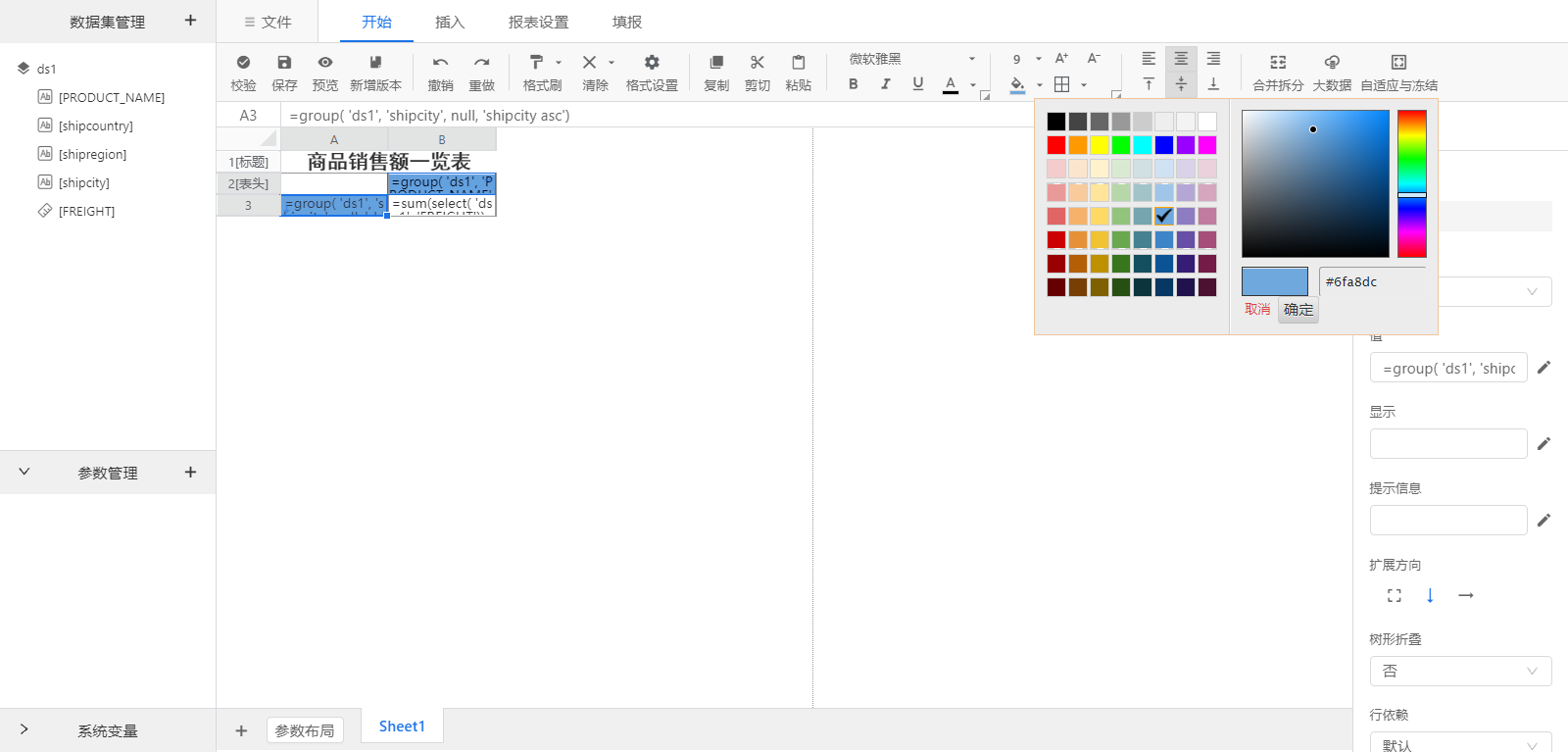Viewport: 1568px width, 752px height.
Task: Switch to the 填报 tab
Action: (x=627, y=22)
